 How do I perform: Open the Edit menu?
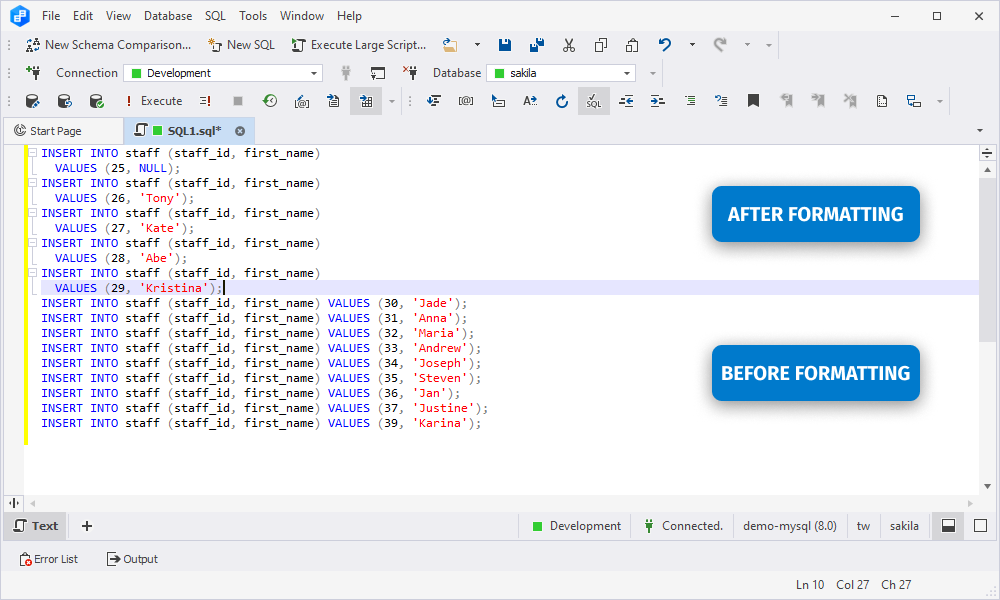[83, 16]
